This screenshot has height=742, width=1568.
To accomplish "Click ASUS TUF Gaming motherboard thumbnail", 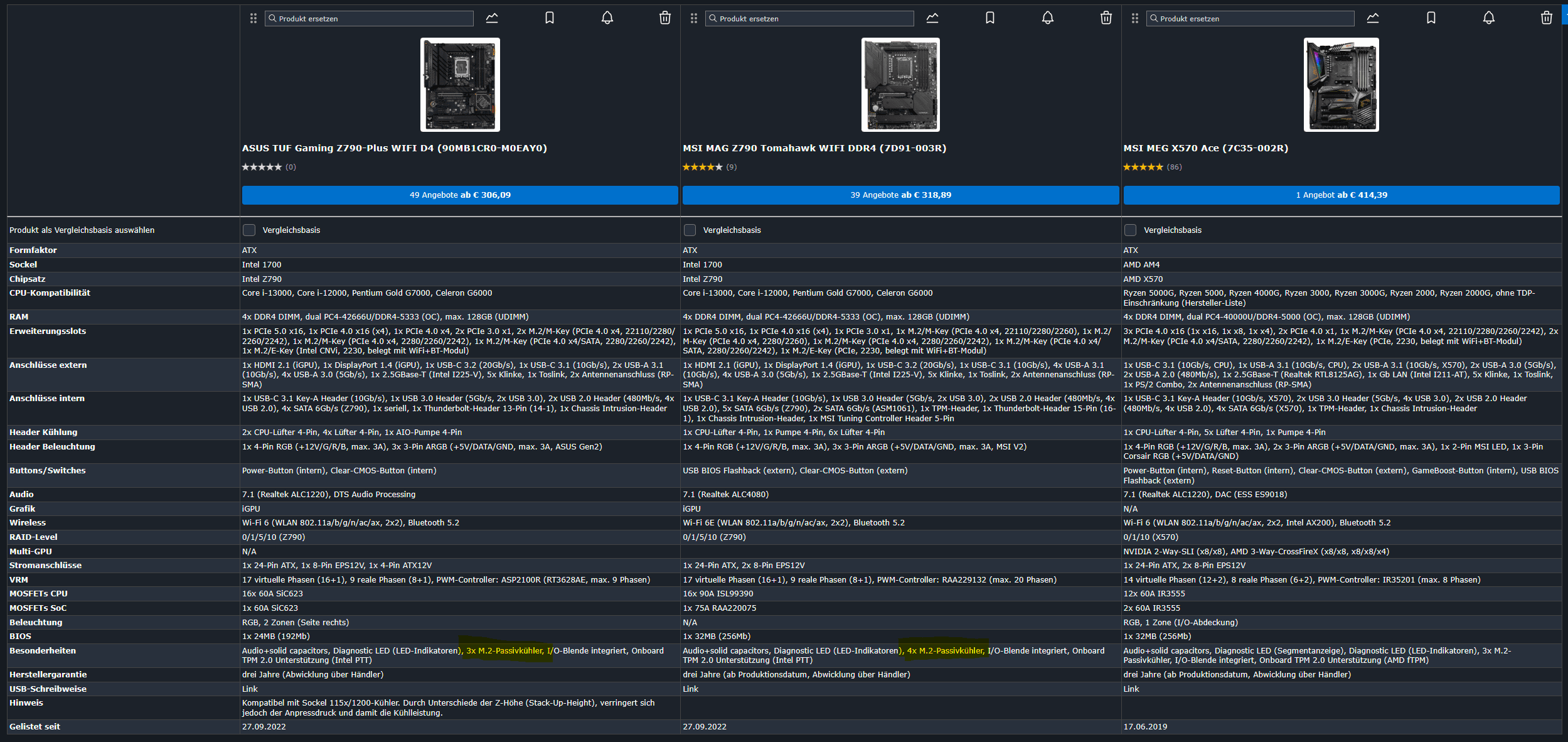I will coord(460,85).
